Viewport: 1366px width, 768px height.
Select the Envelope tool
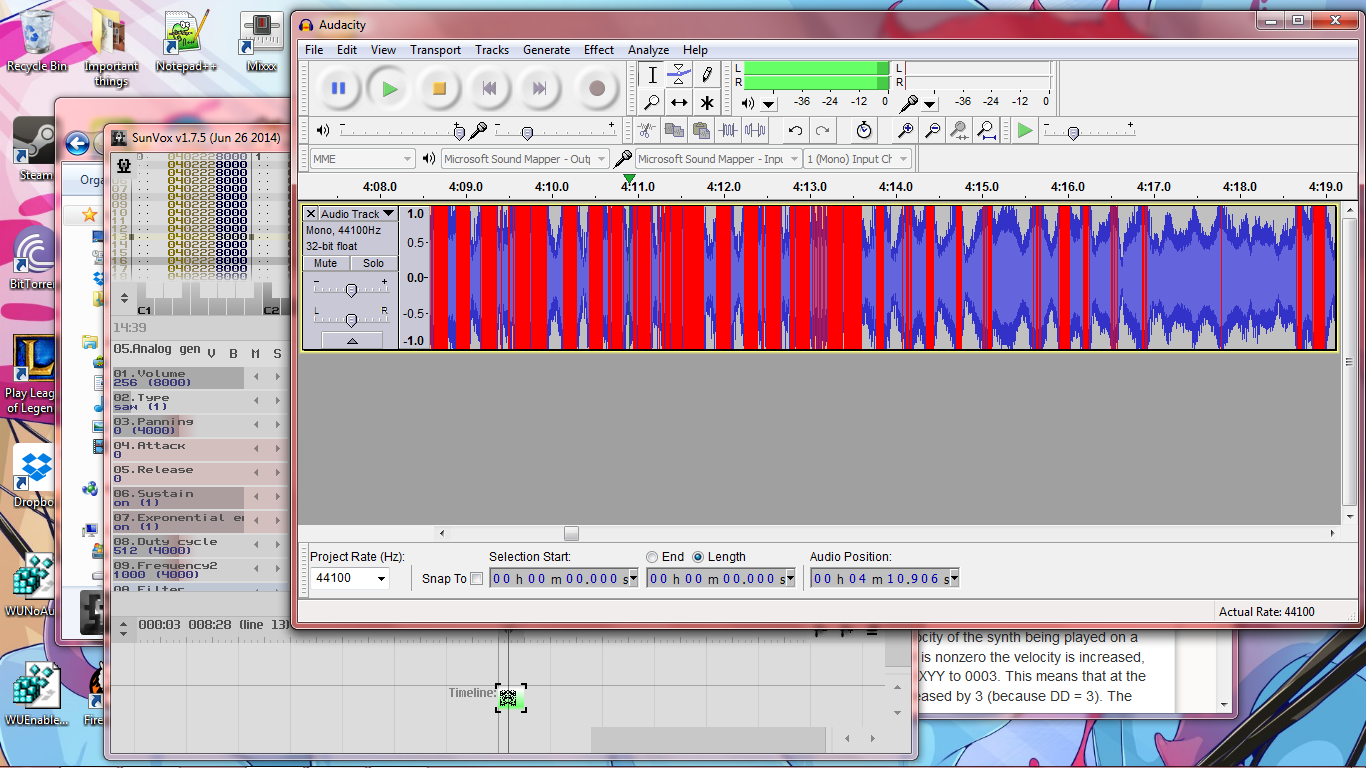(679, 74)
